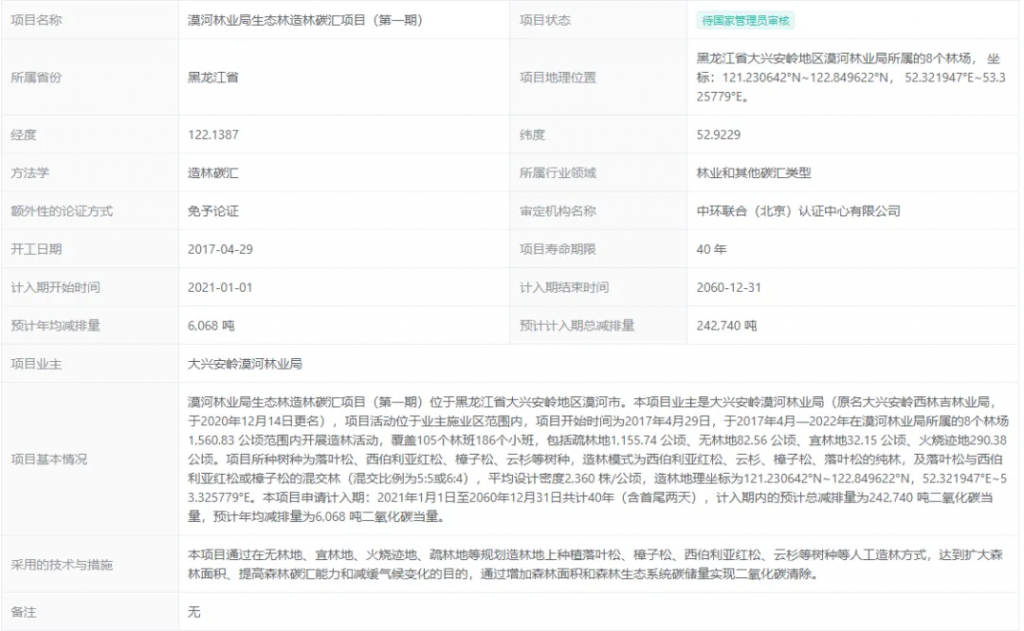Select the start date 2017-04-29
This screenshot has height=631, width=1024.
click(220, 249)
